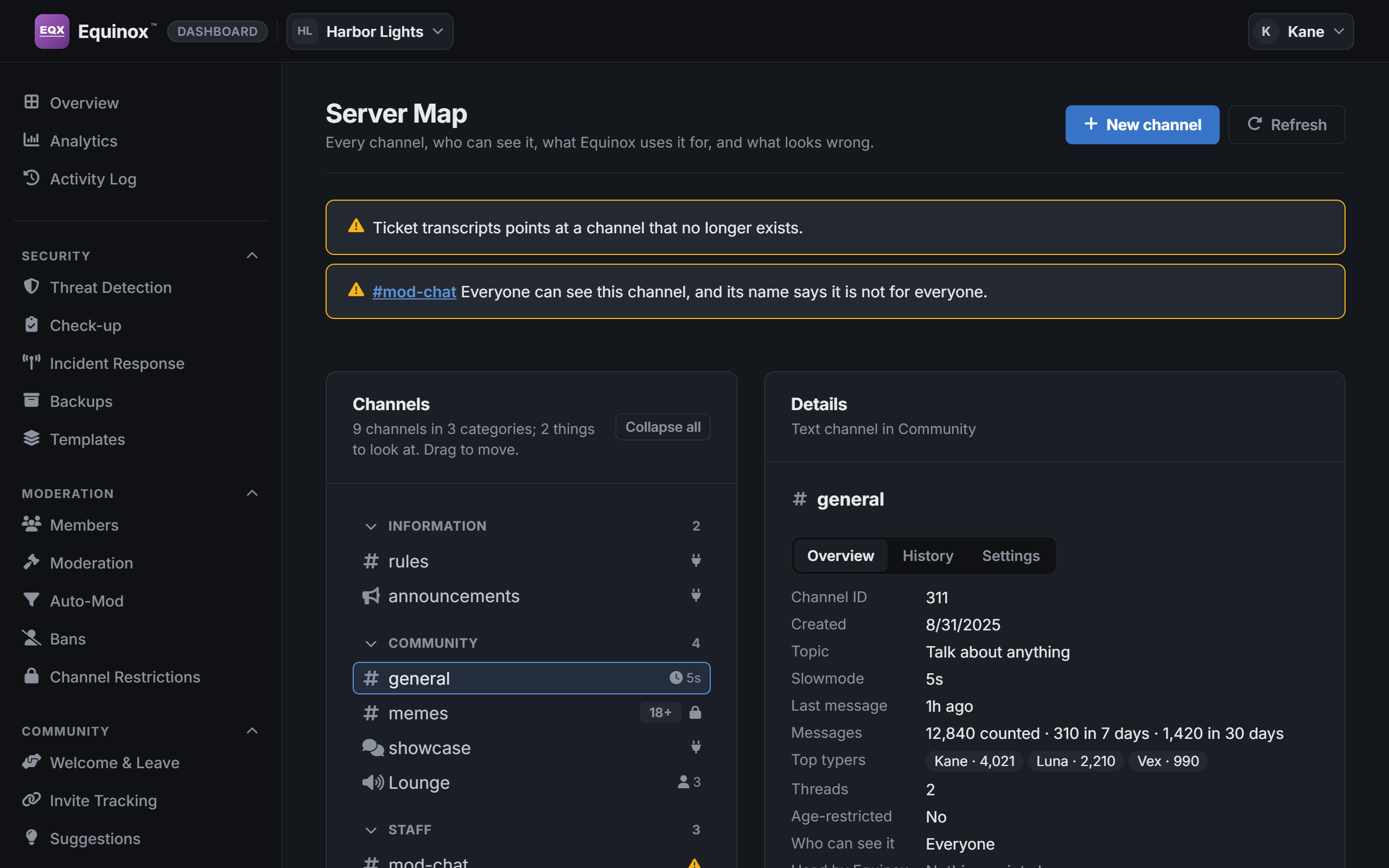
Task: Click the New channel button
Action: 1142,125
